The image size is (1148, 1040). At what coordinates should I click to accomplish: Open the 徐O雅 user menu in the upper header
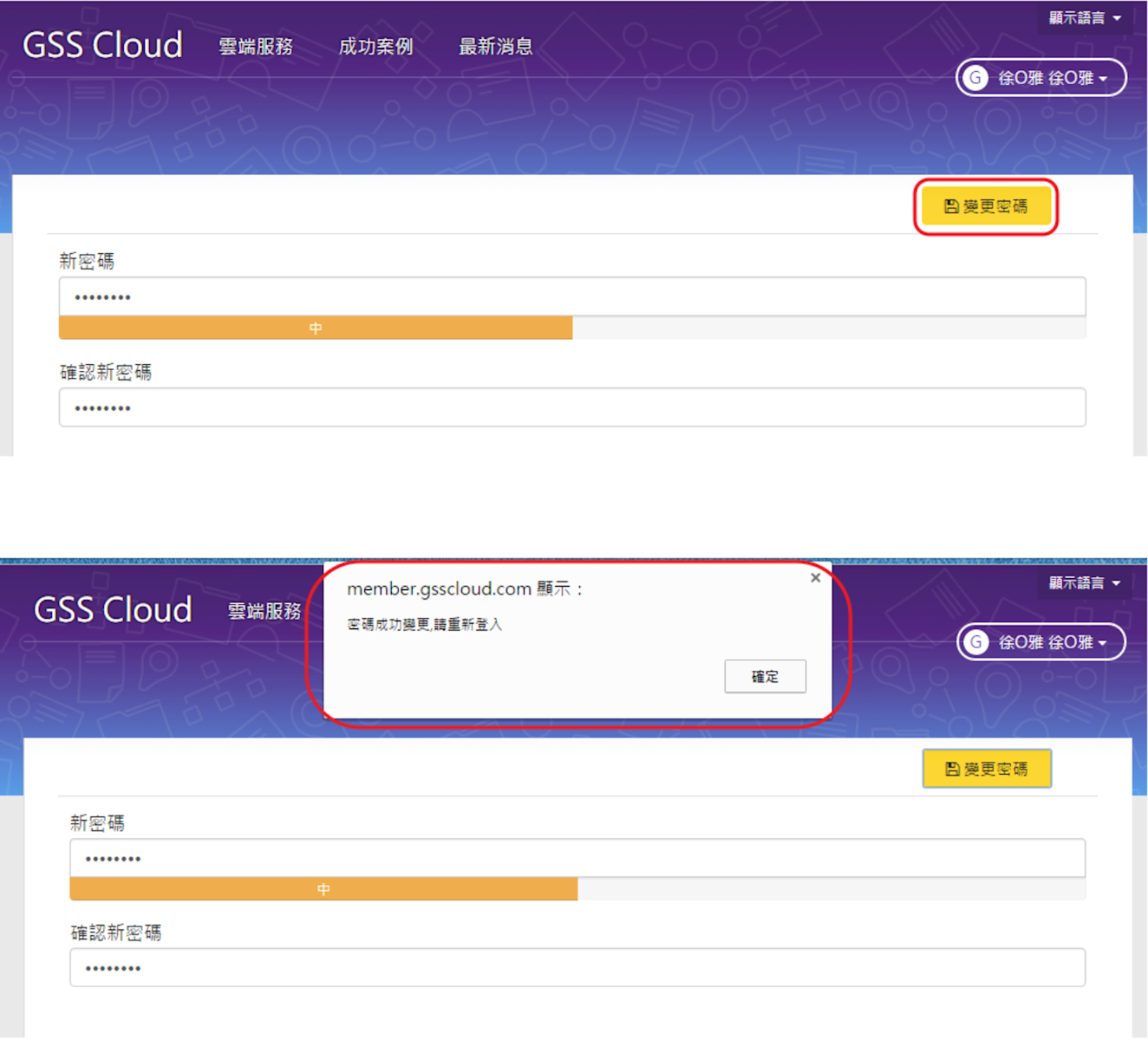1051,78
